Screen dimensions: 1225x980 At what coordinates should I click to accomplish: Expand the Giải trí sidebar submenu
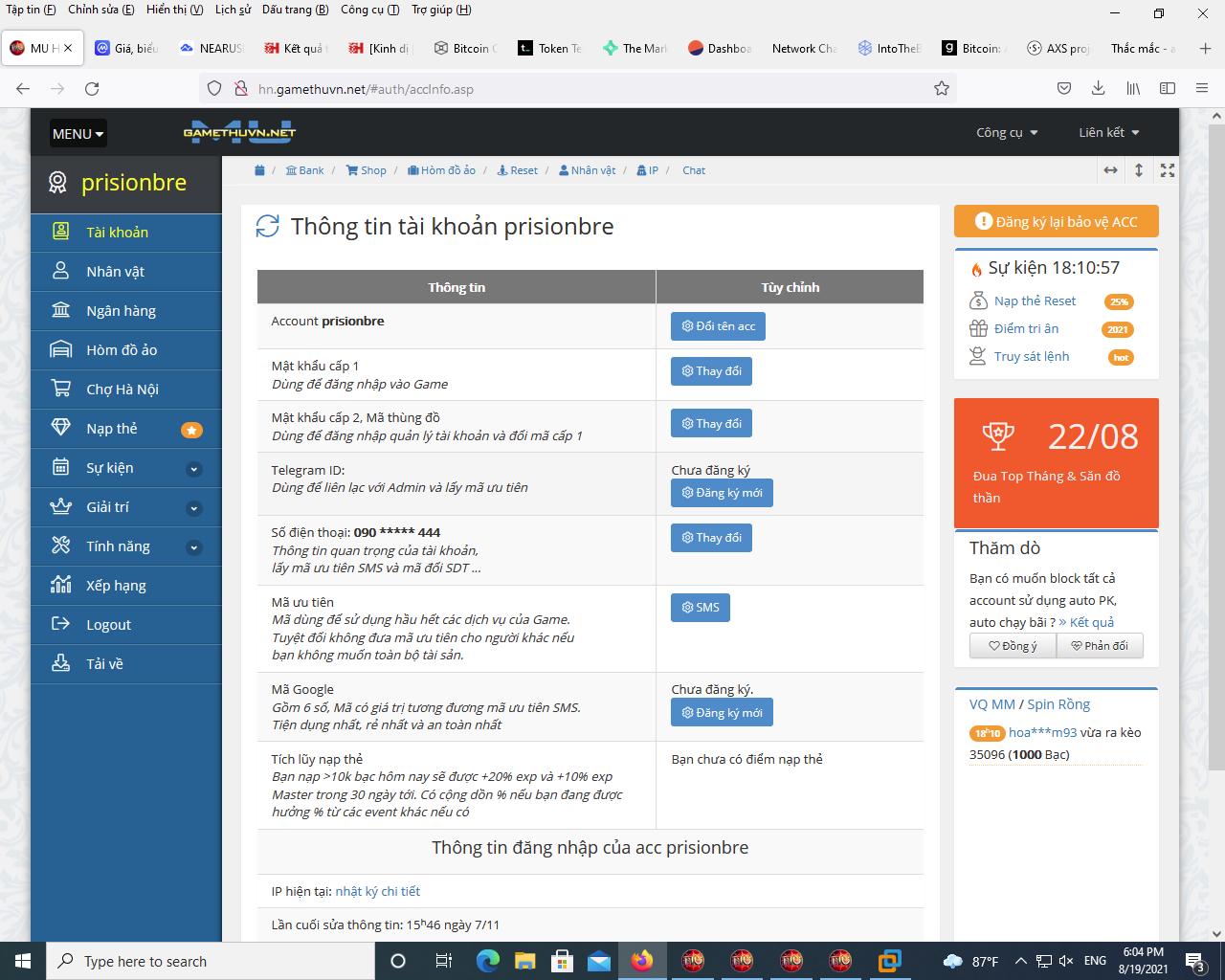click(x=194, y=508)
